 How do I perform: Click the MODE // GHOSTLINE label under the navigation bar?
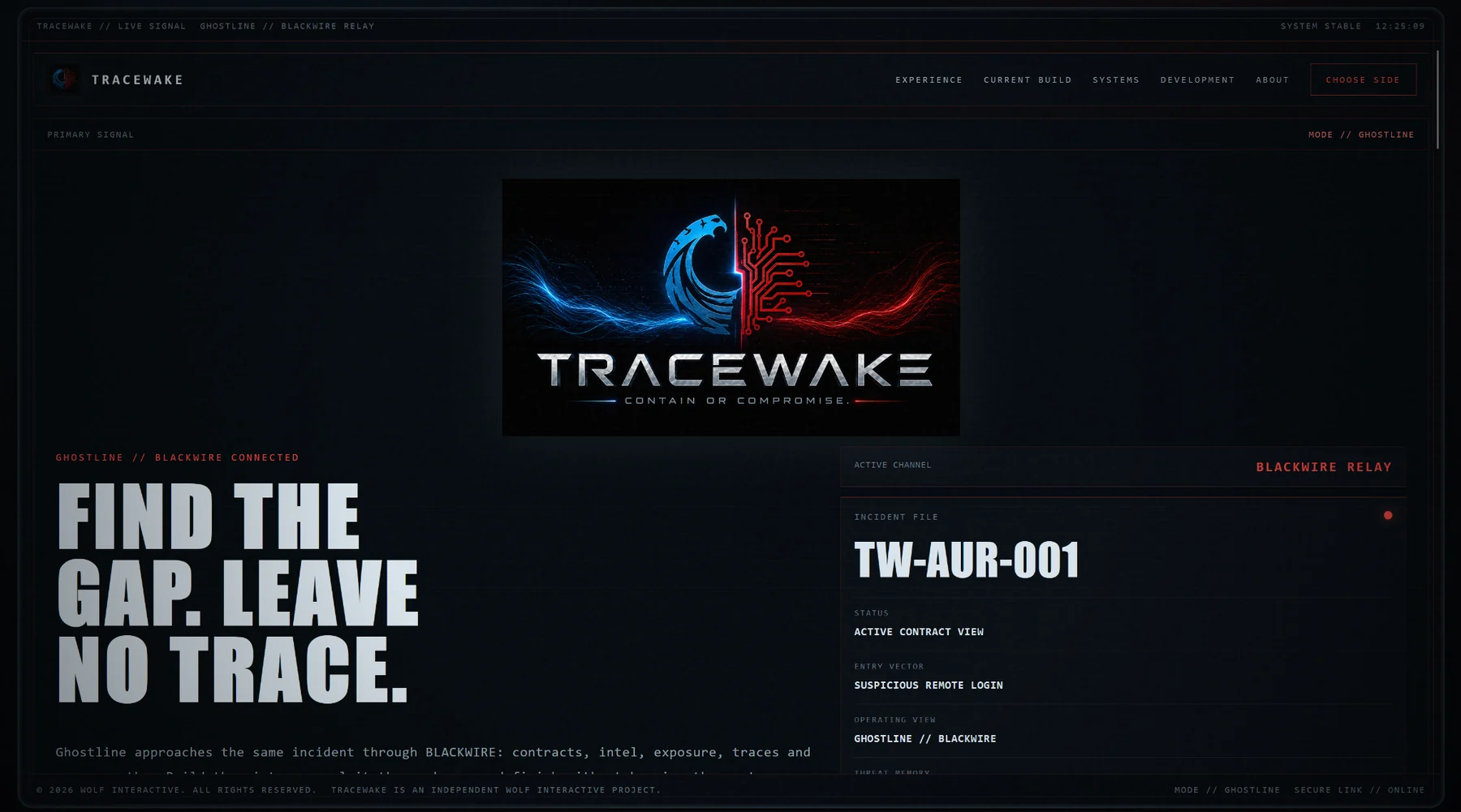pos(1361,135)
